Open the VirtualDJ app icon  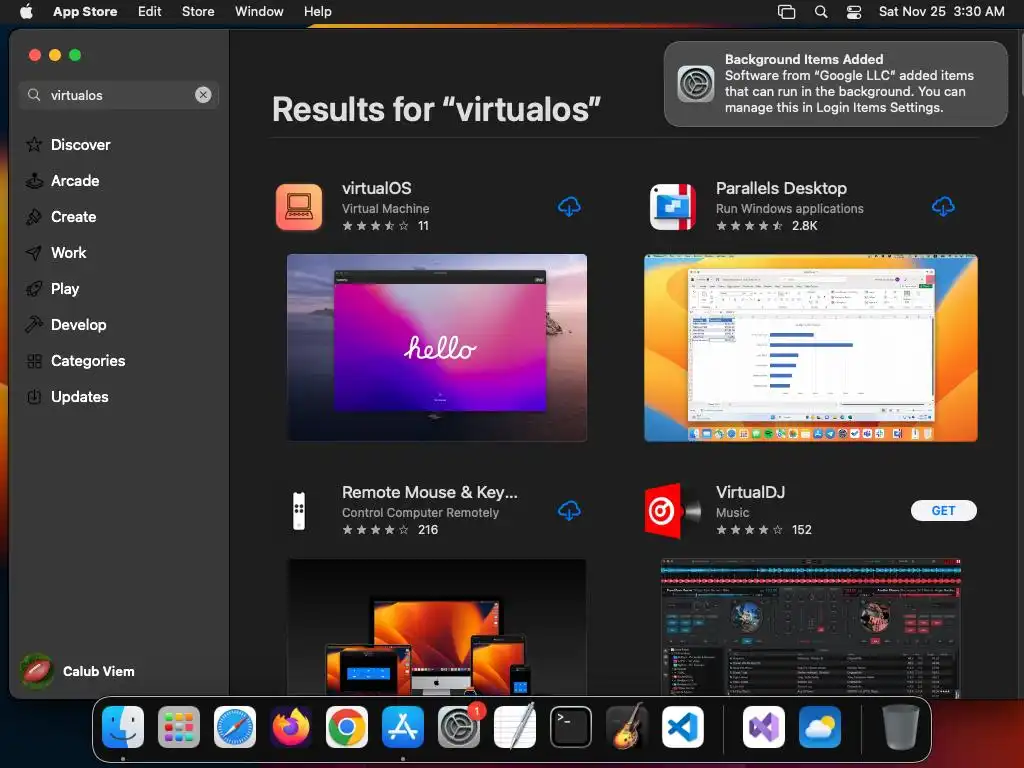(673, 511)
